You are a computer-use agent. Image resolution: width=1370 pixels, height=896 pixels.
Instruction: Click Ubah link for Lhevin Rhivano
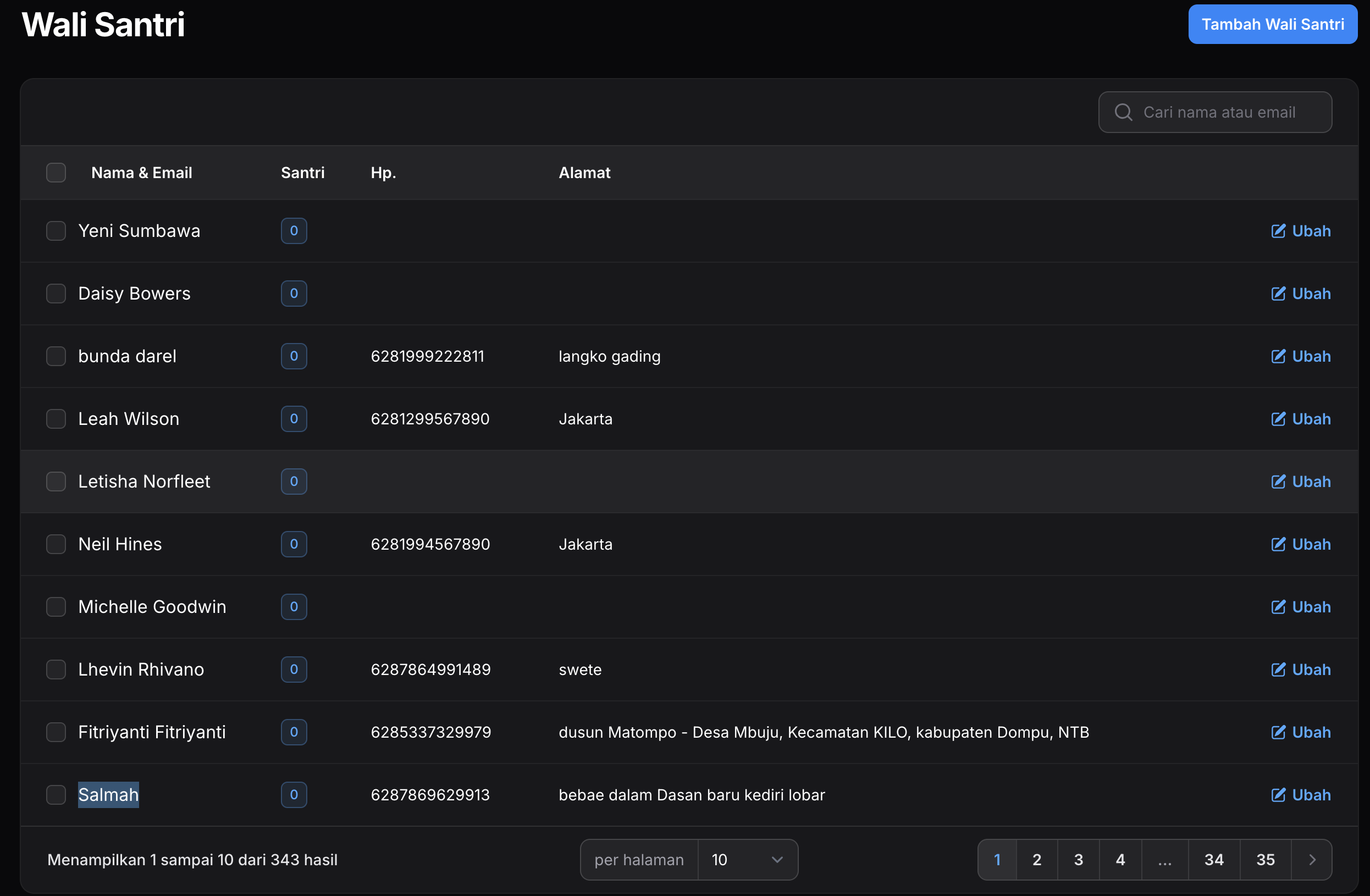point(1301,670)
